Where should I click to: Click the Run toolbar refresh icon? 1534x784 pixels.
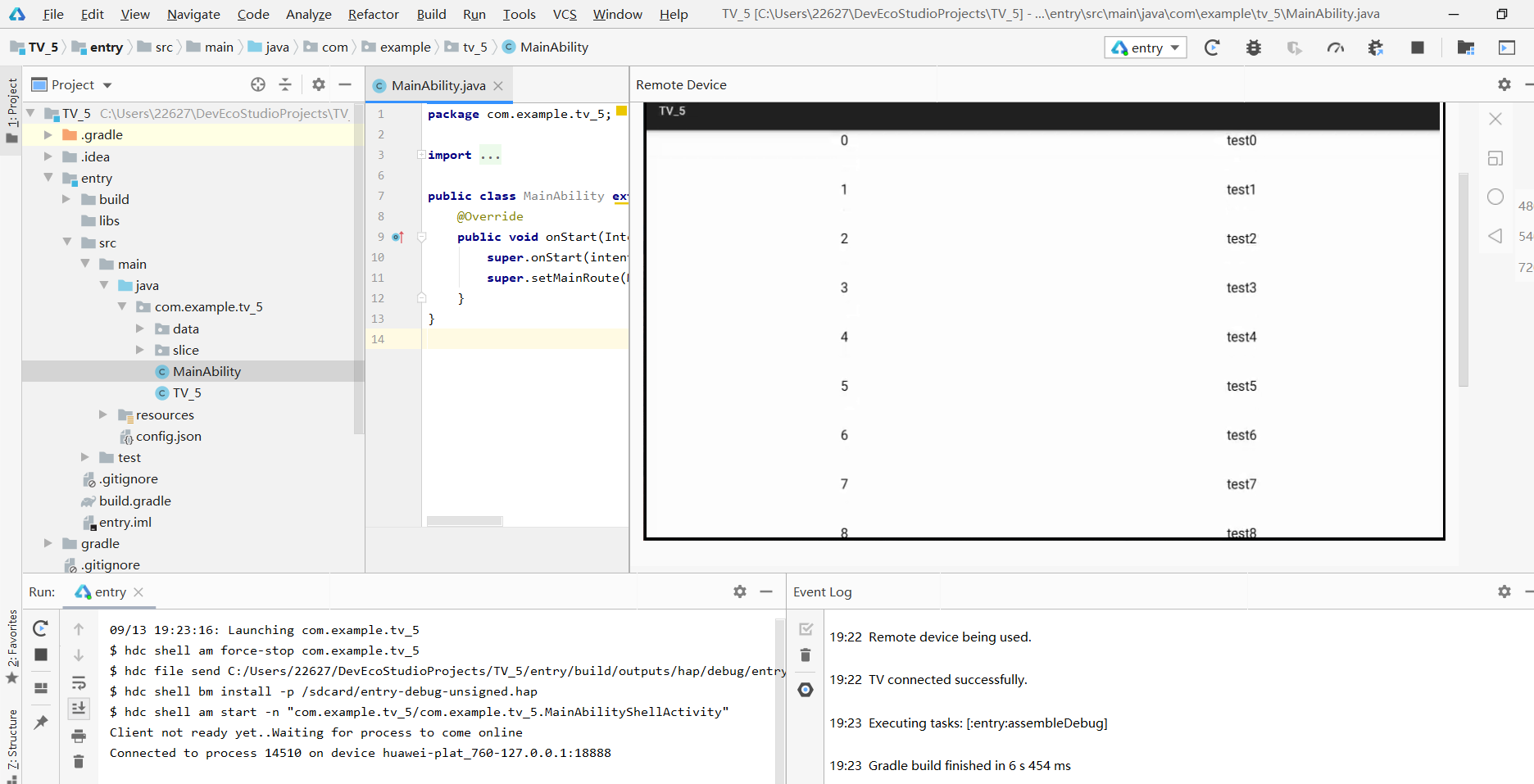pos(1212,48)
